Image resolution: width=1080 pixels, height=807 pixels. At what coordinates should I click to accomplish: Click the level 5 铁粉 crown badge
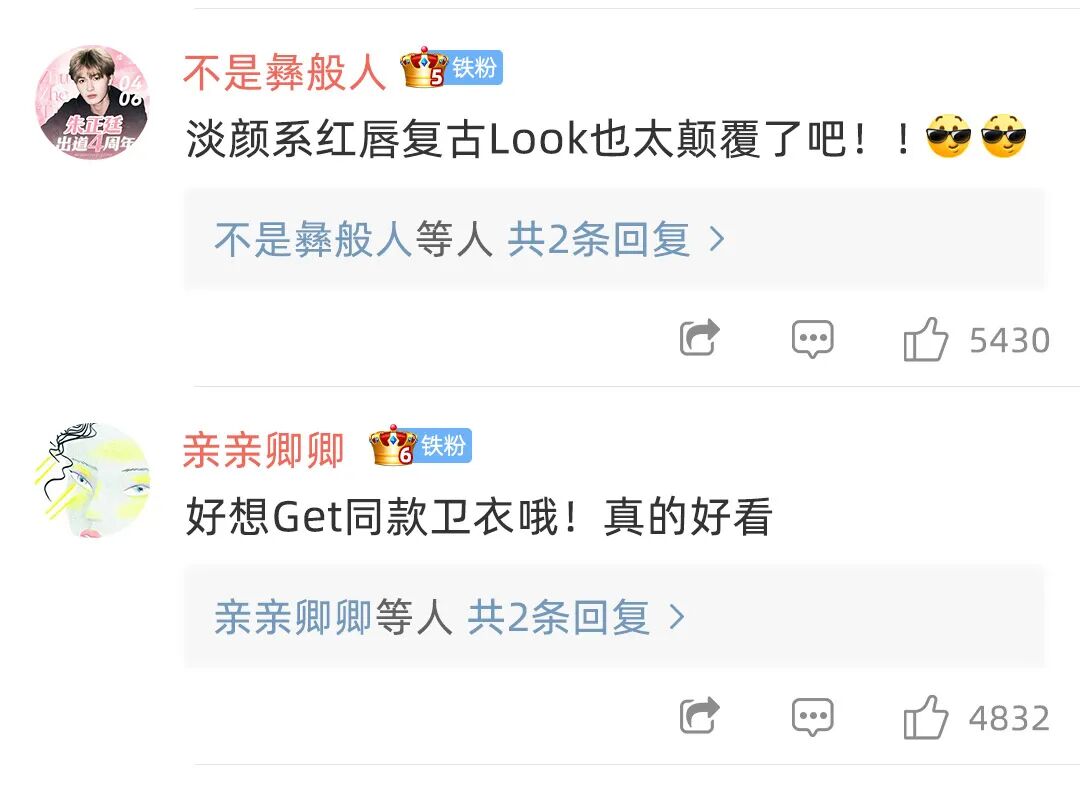pos(451,67)
